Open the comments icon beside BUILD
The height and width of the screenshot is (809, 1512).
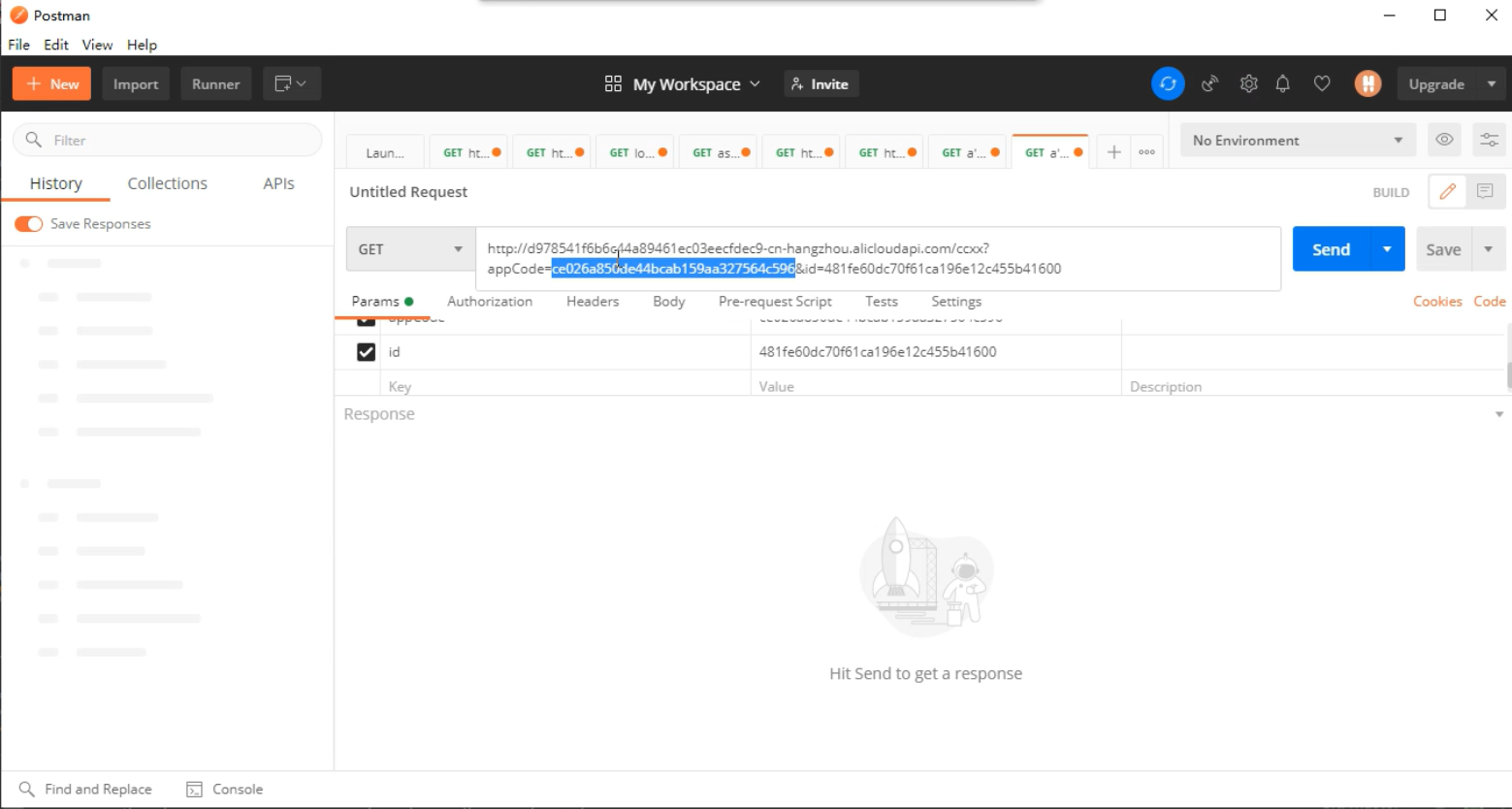(1485, 192)
